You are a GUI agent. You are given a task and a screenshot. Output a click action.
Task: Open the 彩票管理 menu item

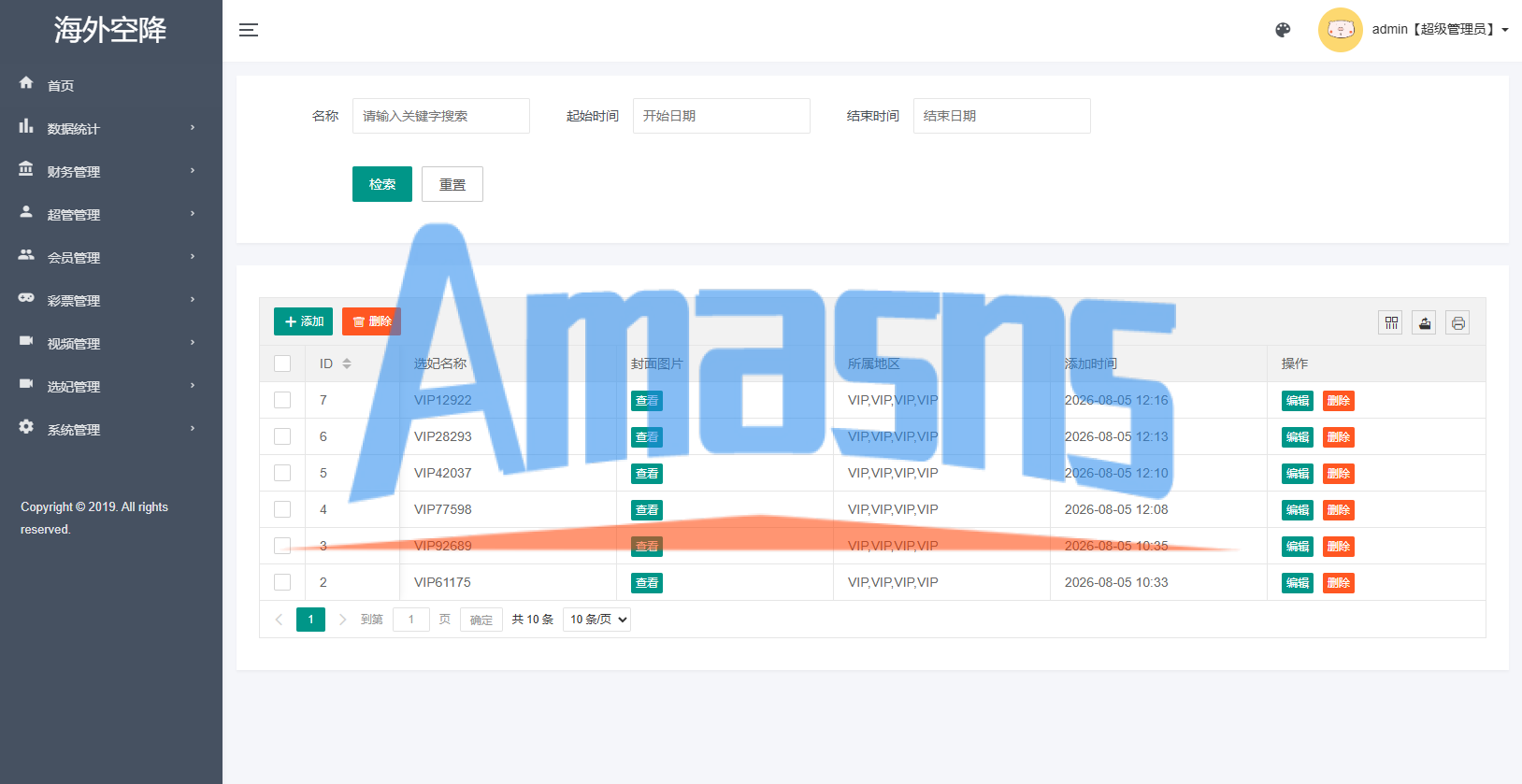click(111, 300)
